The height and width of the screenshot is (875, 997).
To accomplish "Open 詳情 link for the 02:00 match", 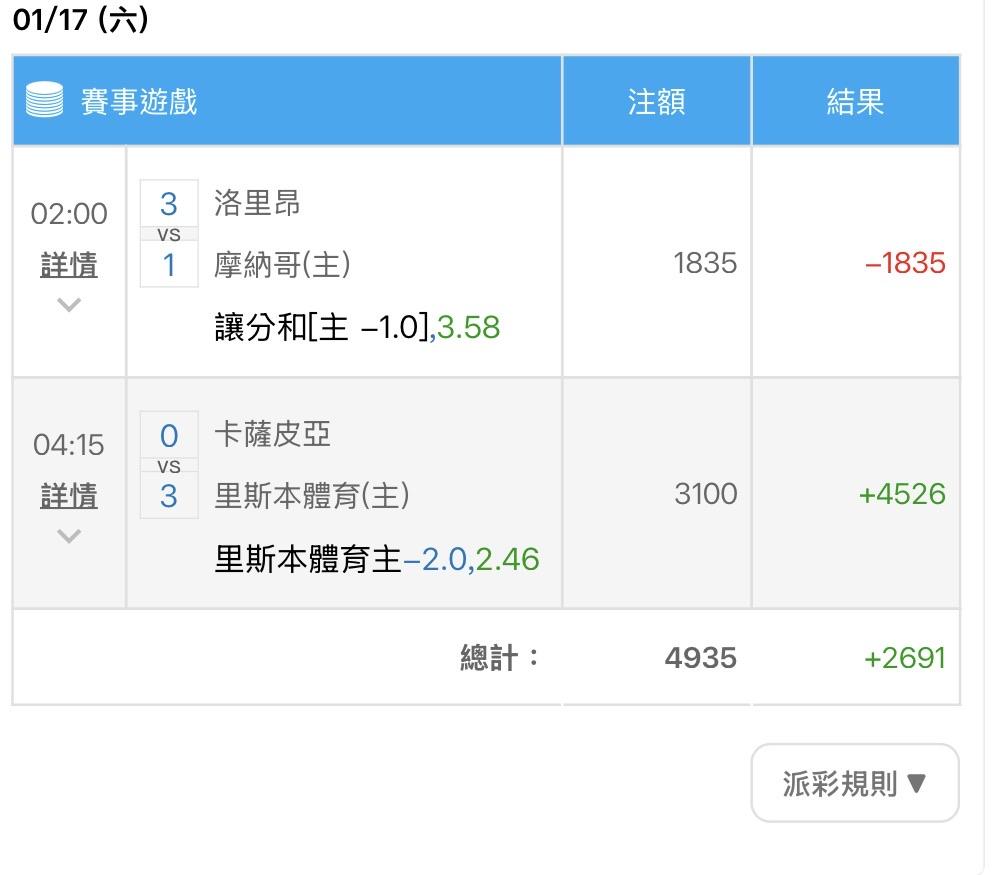I will [69, 265].
